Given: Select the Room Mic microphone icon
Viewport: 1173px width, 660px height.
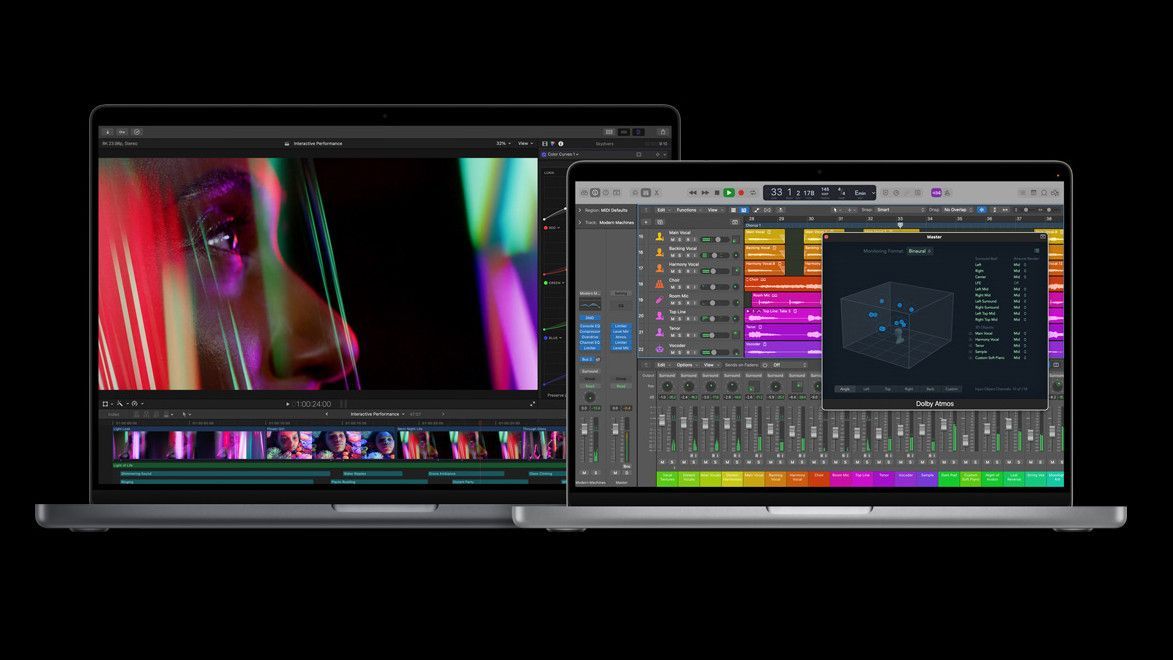Looking at the screenshot, I should click(x=660, y=300).
